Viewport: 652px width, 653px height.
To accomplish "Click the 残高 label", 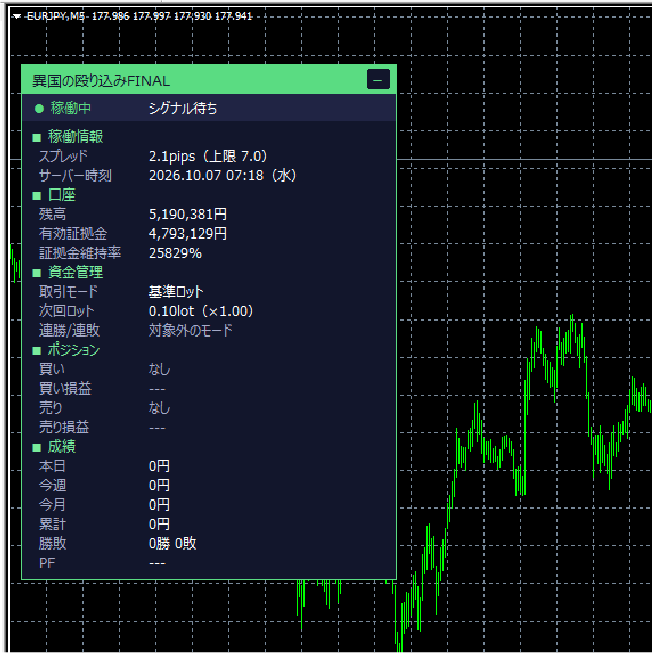I will pyautogui.click(x=52, y=214).
